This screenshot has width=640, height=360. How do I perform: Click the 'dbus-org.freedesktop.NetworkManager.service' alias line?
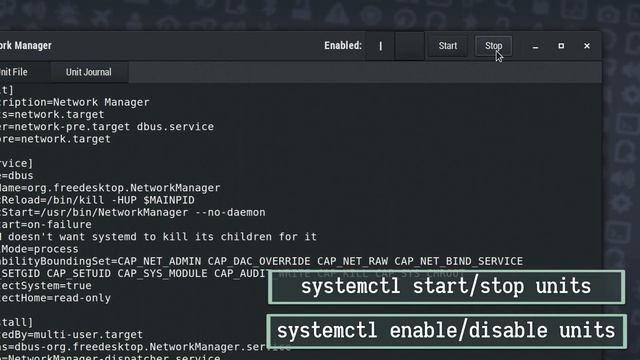point(145,347)
